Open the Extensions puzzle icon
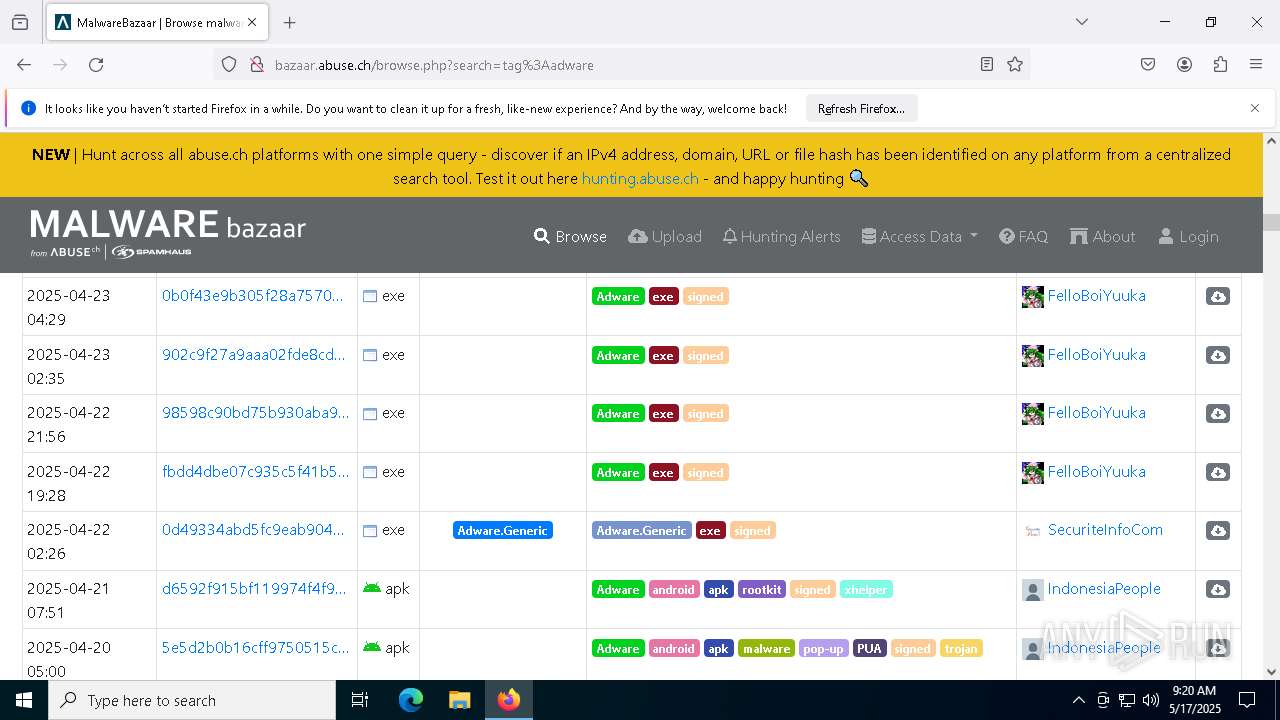Image resolution: width=1280 pixels, height=720 pixels. pos(1220,64)
